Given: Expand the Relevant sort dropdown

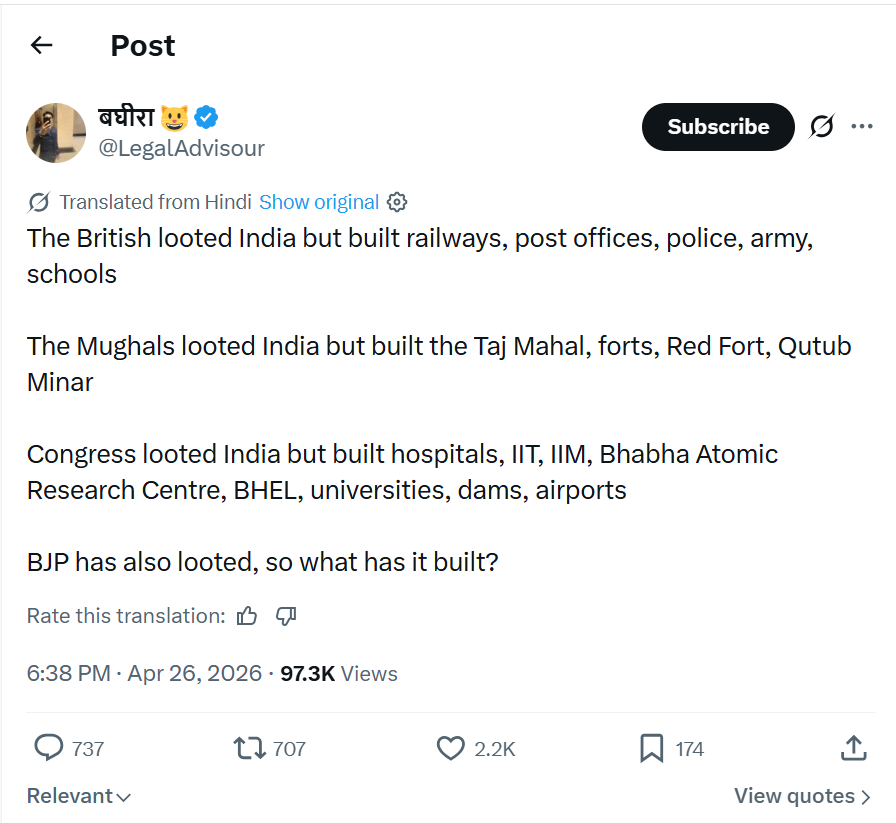Looking at the screenshot, I should [x=79, y=796].
